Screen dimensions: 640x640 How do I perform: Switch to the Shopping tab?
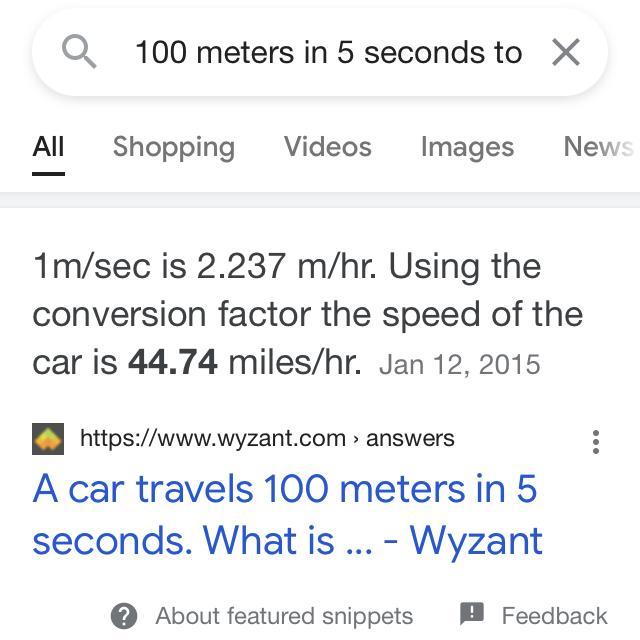[x=173, y=147]
